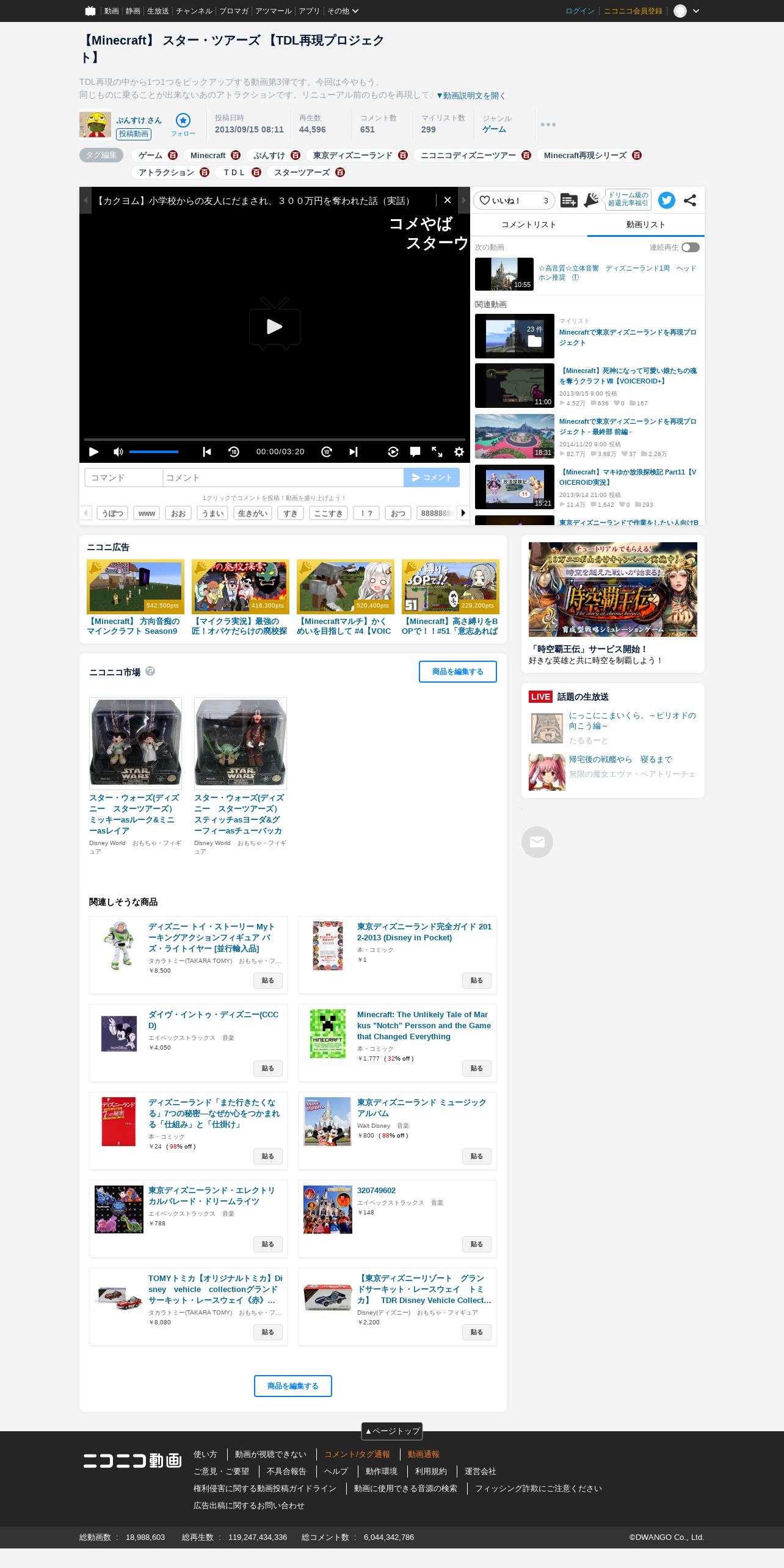This screenshot has height=1568, width=784.
Task: Click the ニコニコ会員登録 link
Action: [633, 11]
